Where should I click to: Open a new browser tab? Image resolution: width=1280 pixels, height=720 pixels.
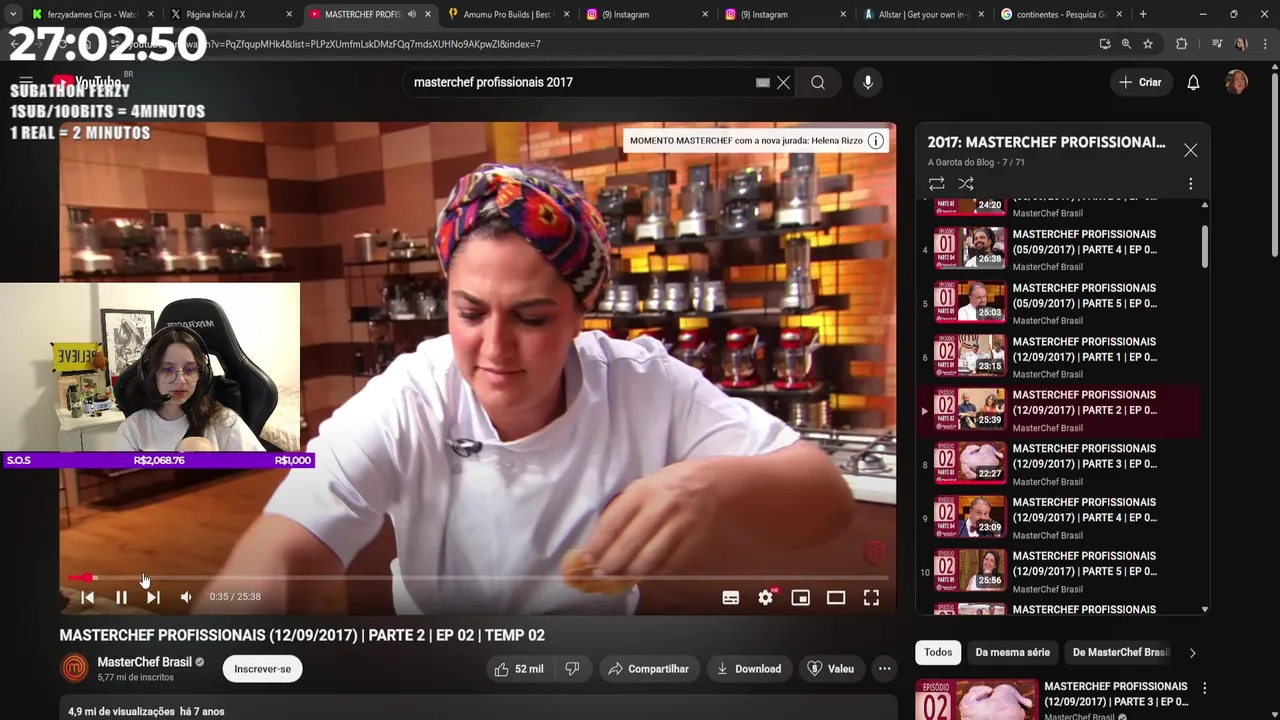pos(1143,14)
